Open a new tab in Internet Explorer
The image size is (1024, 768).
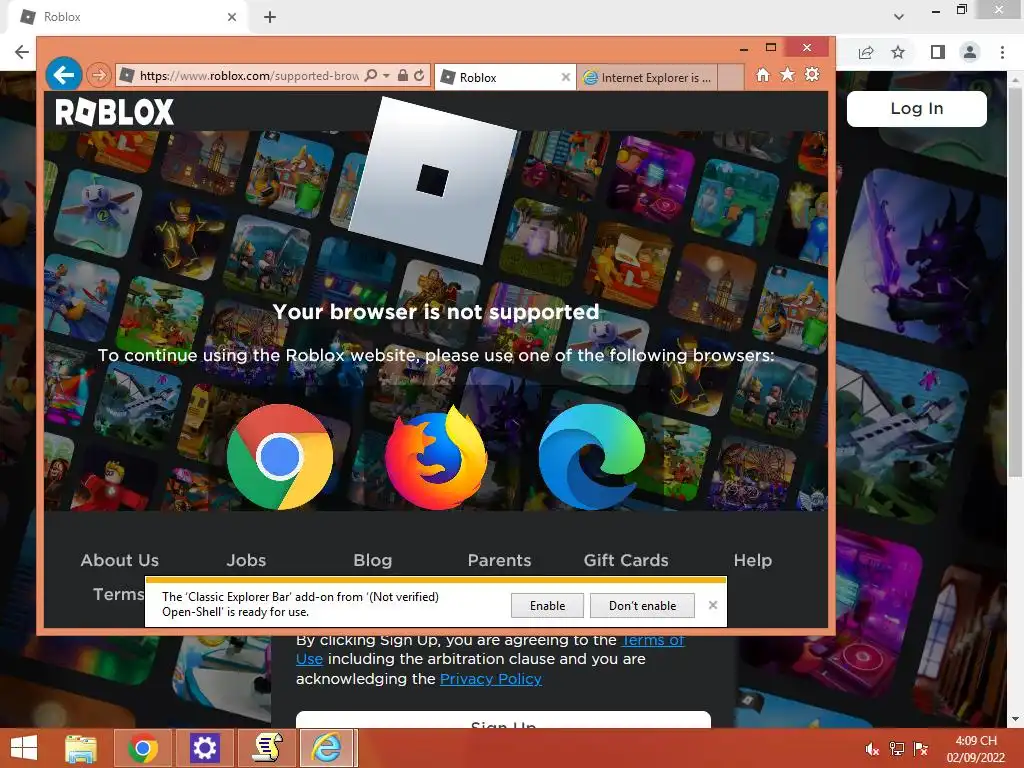[x=731, y=77]
